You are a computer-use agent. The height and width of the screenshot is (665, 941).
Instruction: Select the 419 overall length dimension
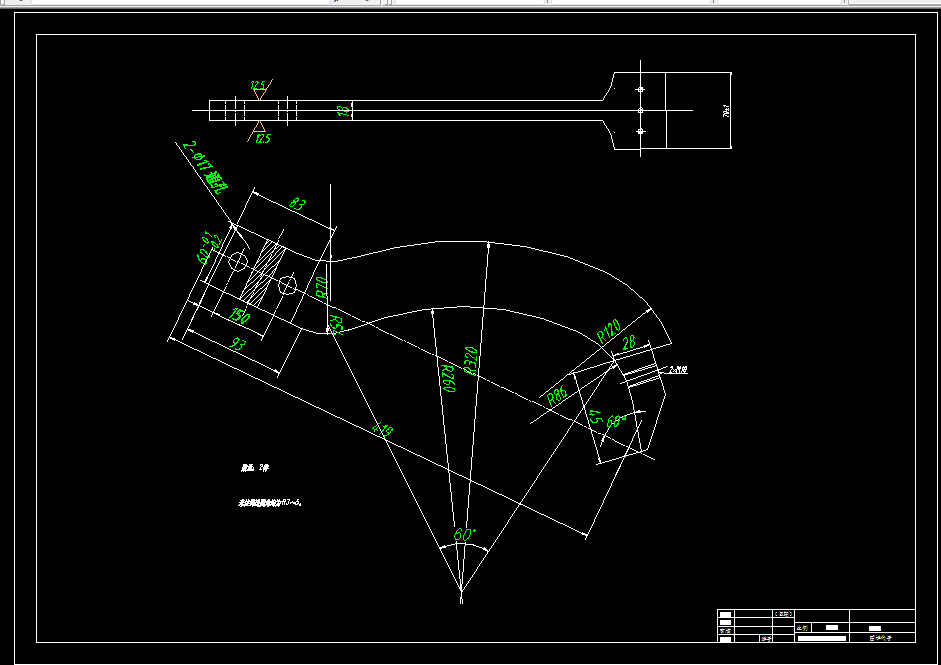(x=383, y=430)
